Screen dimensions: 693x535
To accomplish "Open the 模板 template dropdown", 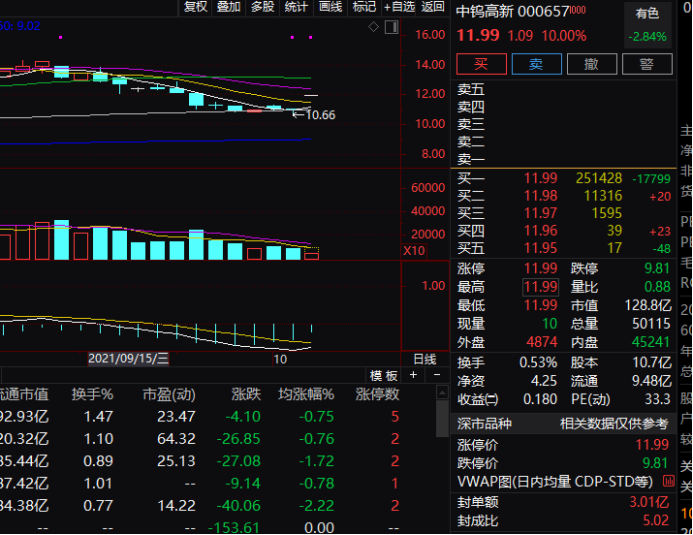I will tap(383, 375).
